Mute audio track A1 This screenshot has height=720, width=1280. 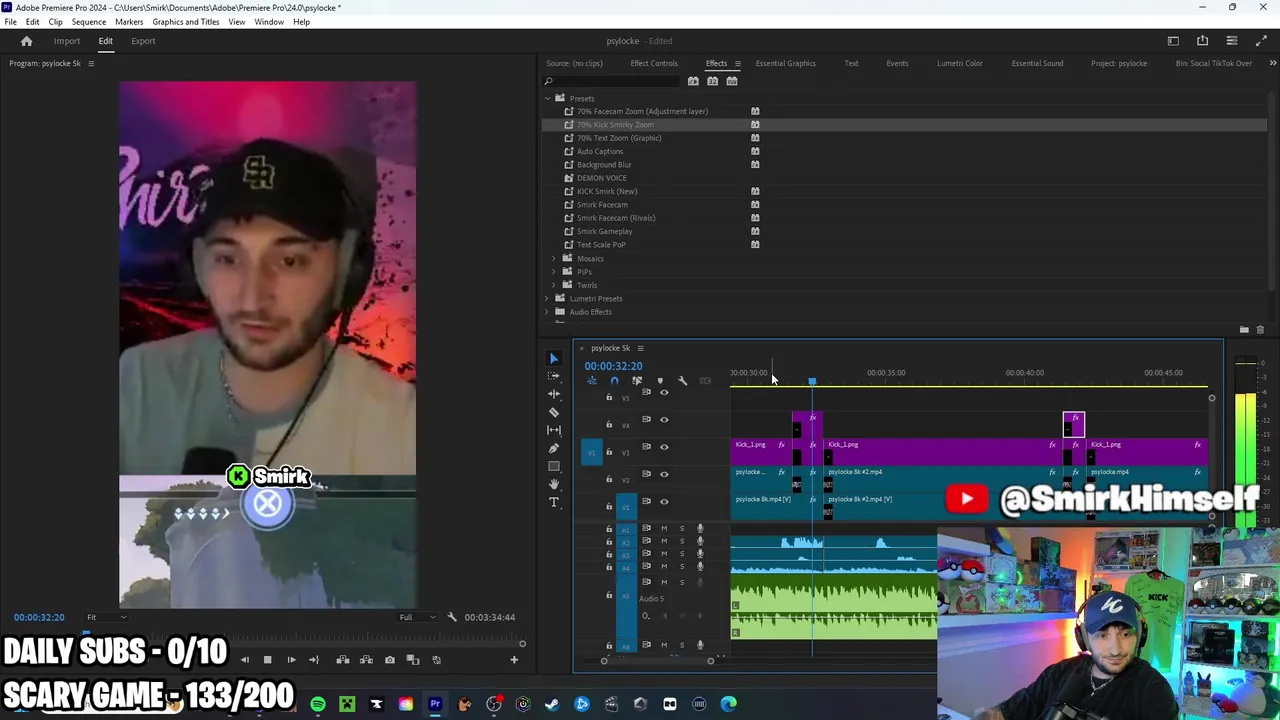(x=664, y=529)
